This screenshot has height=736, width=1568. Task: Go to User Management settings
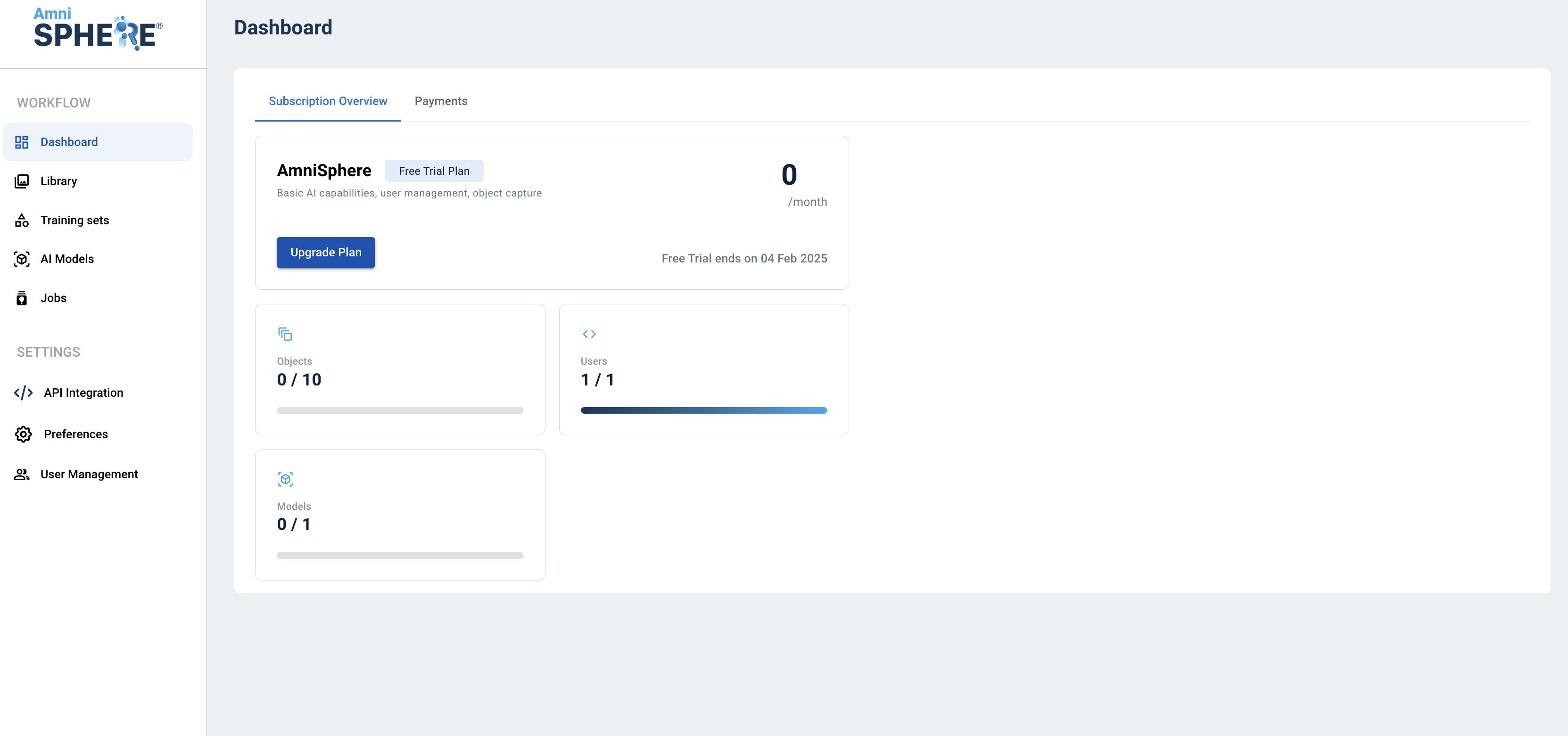pyautogui.click(x=89, y=474)
